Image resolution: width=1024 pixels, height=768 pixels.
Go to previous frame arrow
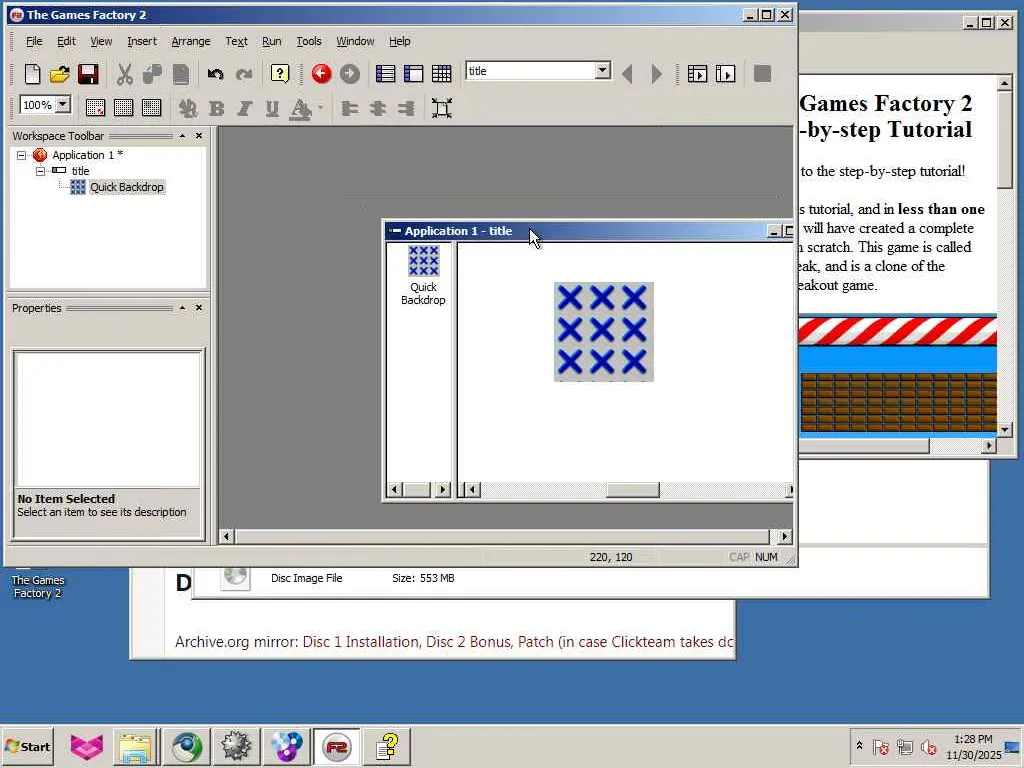pyautogui.click(x=628, y=74)
